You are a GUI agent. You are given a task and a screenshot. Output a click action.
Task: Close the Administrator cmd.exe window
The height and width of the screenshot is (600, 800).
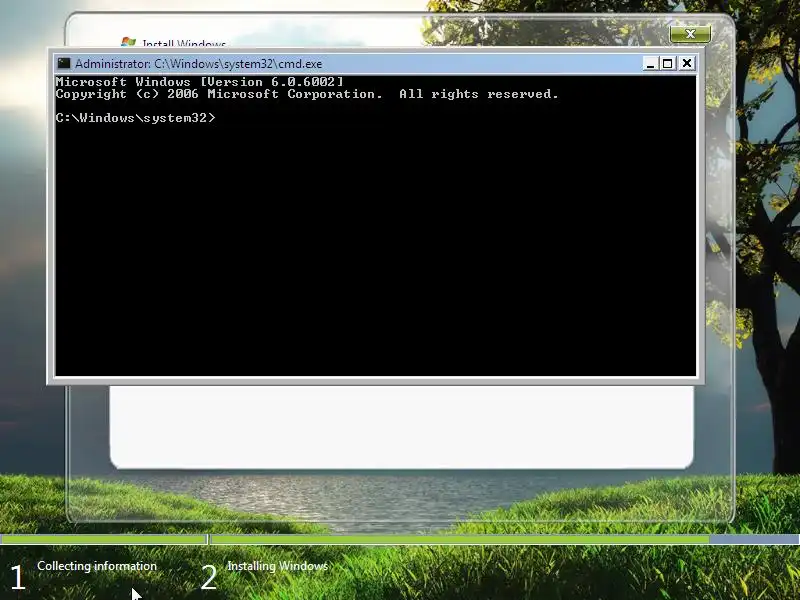coord(687,63)
